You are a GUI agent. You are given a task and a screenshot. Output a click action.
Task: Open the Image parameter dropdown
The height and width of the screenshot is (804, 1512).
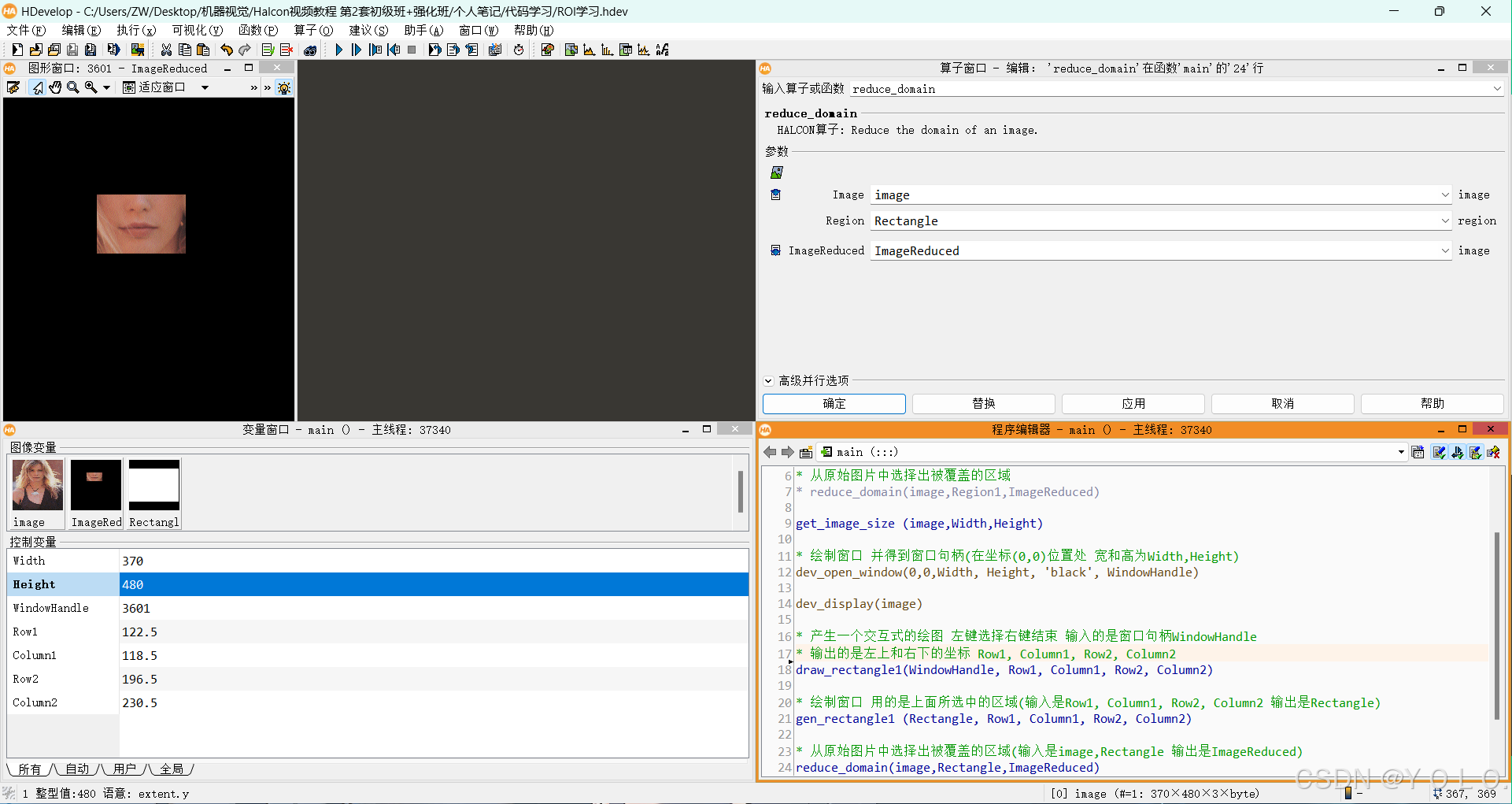(x=1445, y=195)
